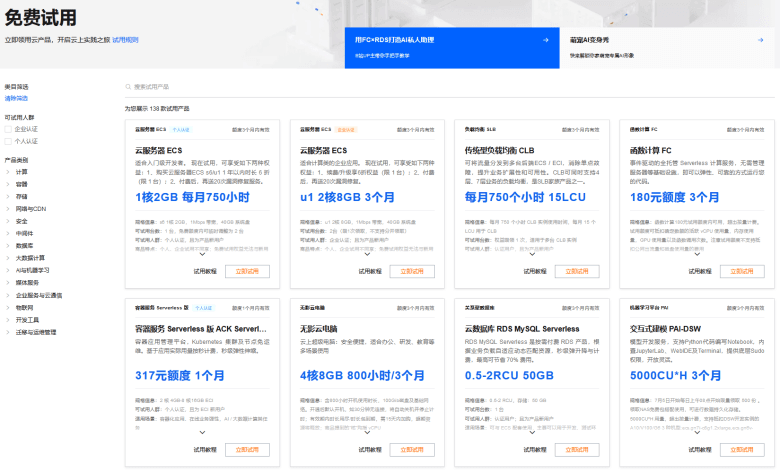
Task: Check the 企业认证 checkbox
Action: pos(8,129)
